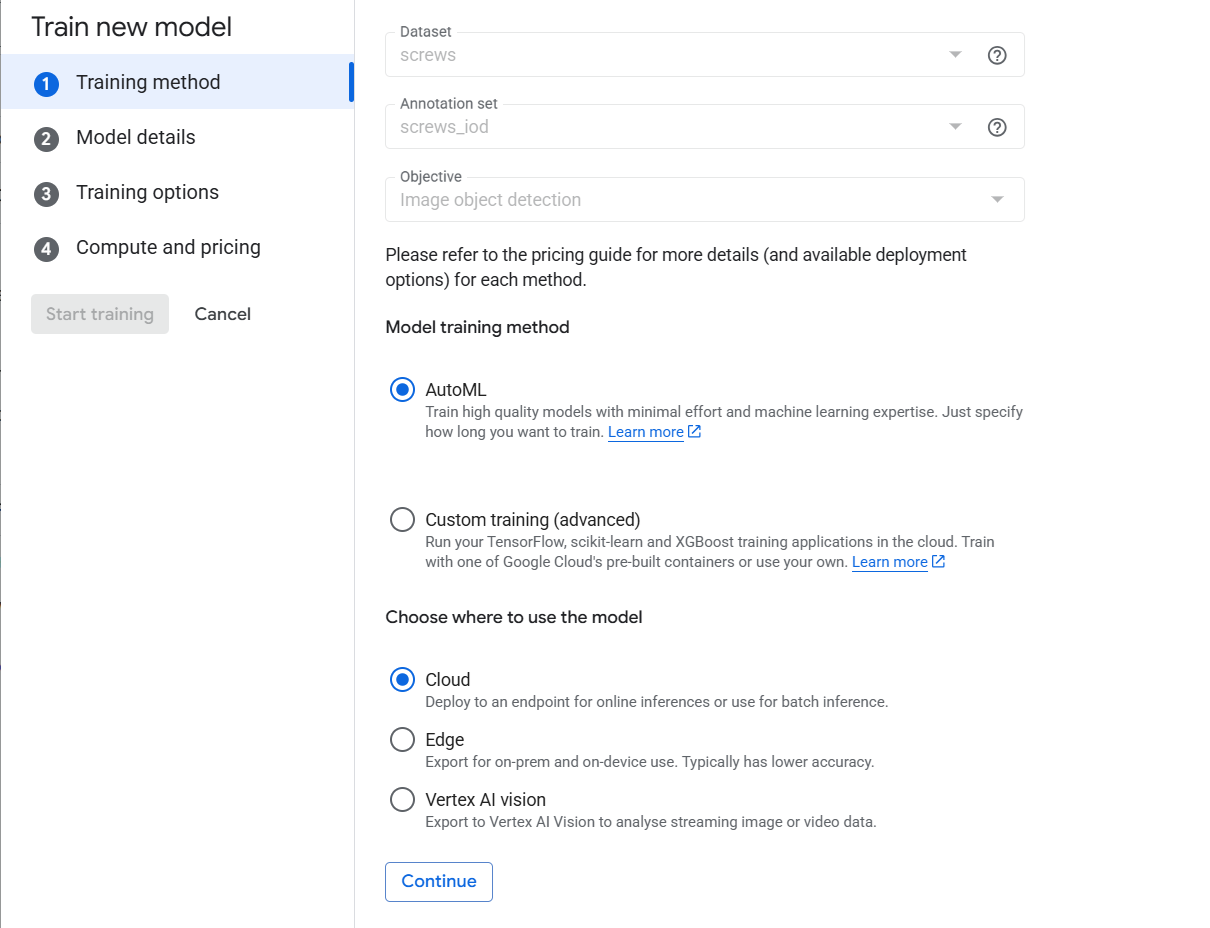Click Cancel next to Start training
Screen dimensions: 1210x928
222,314
